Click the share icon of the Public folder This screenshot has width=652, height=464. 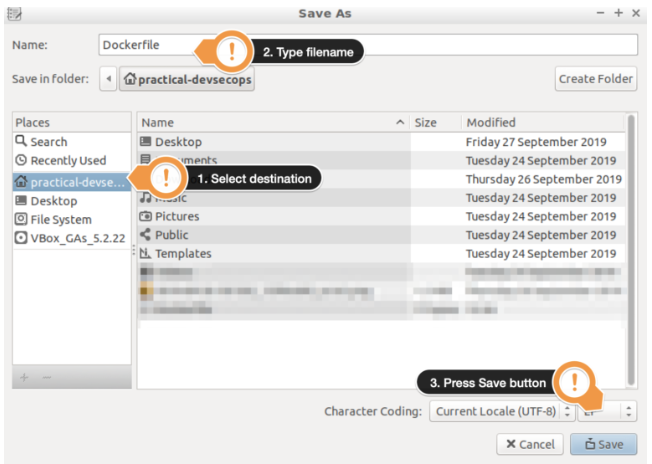145,234
